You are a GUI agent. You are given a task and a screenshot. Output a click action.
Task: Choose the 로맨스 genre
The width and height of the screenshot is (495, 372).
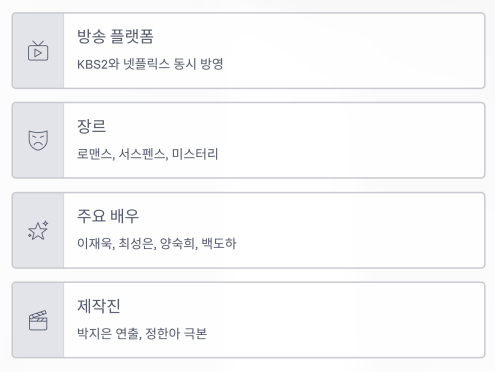pyautogui.click(x=94, y=154)
